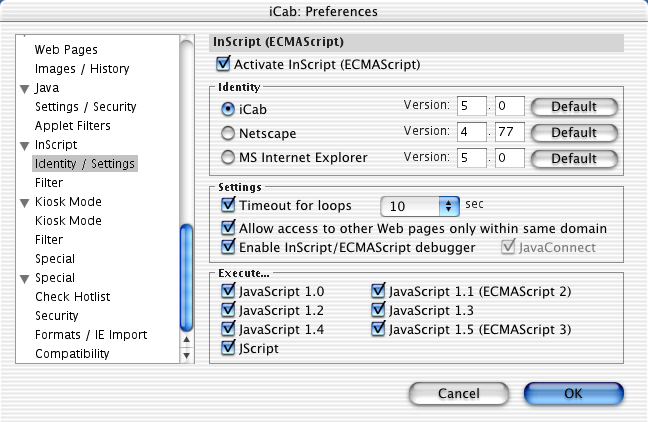Reset Netscape version with Default button
This screenshot has width=648, height=422.
[574, 133]
